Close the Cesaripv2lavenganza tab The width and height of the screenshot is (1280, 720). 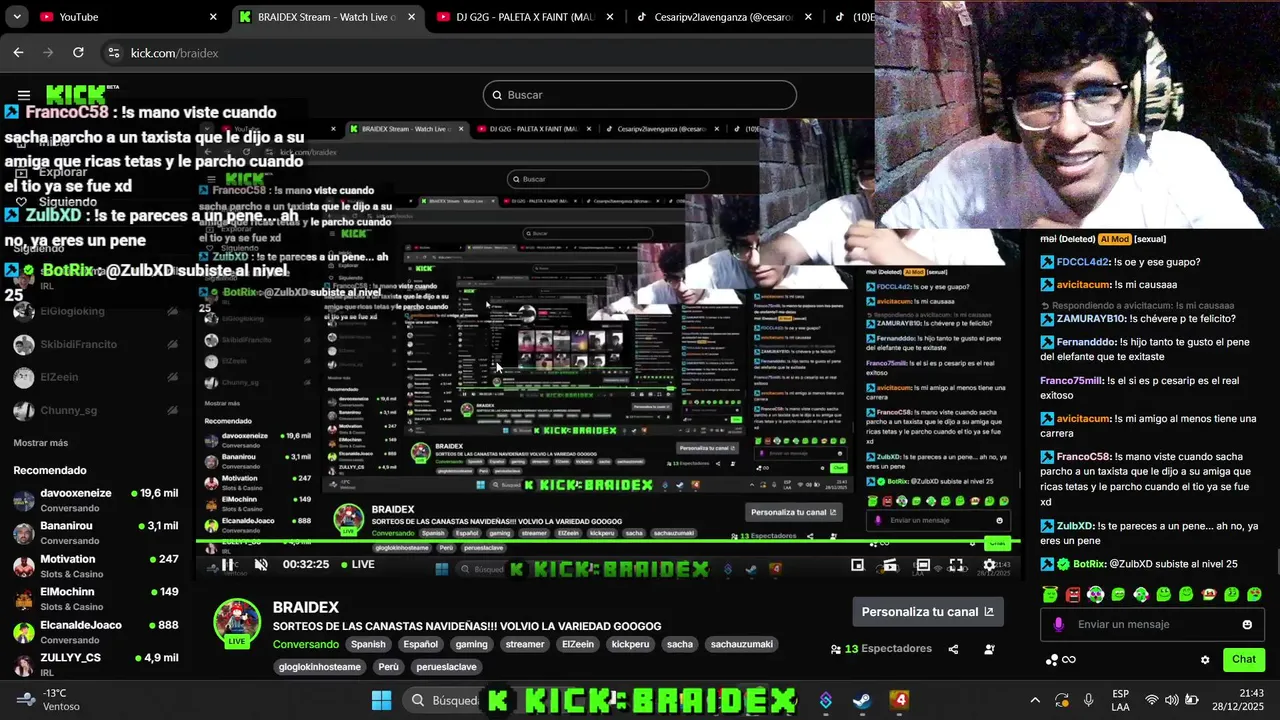[x=808, y=17]
